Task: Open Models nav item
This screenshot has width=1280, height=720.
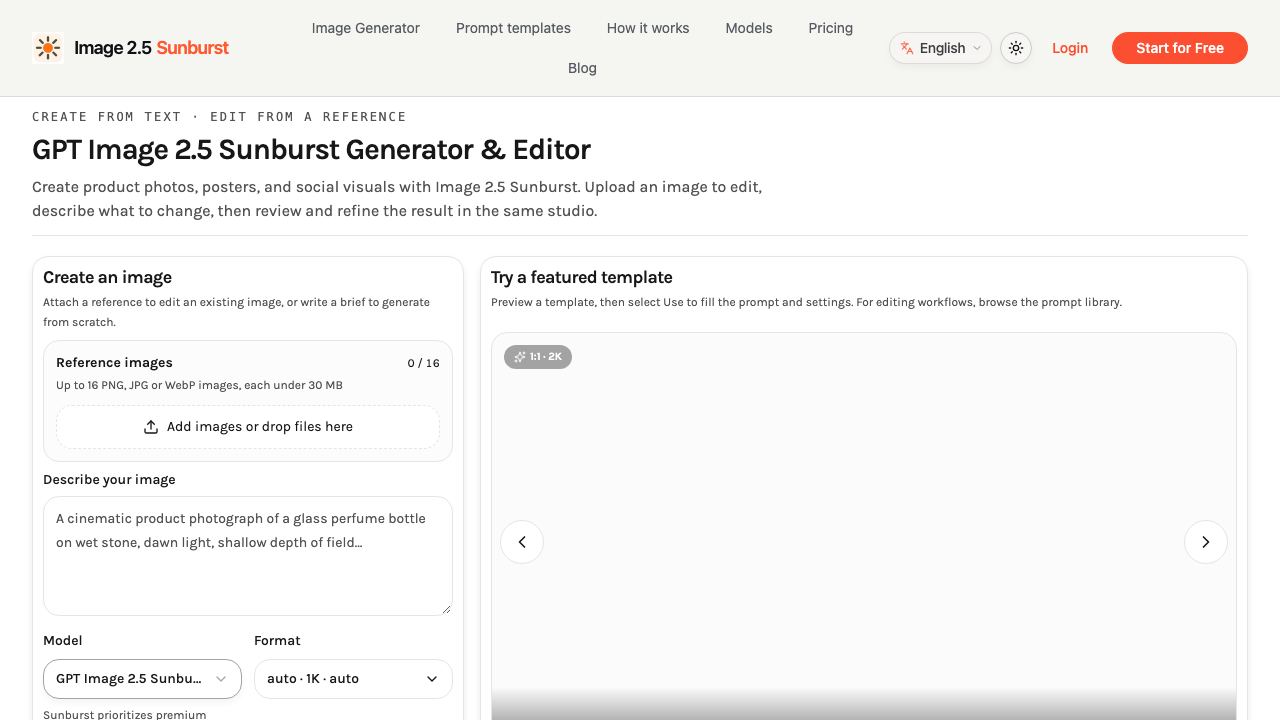Action: pos(749,28)
